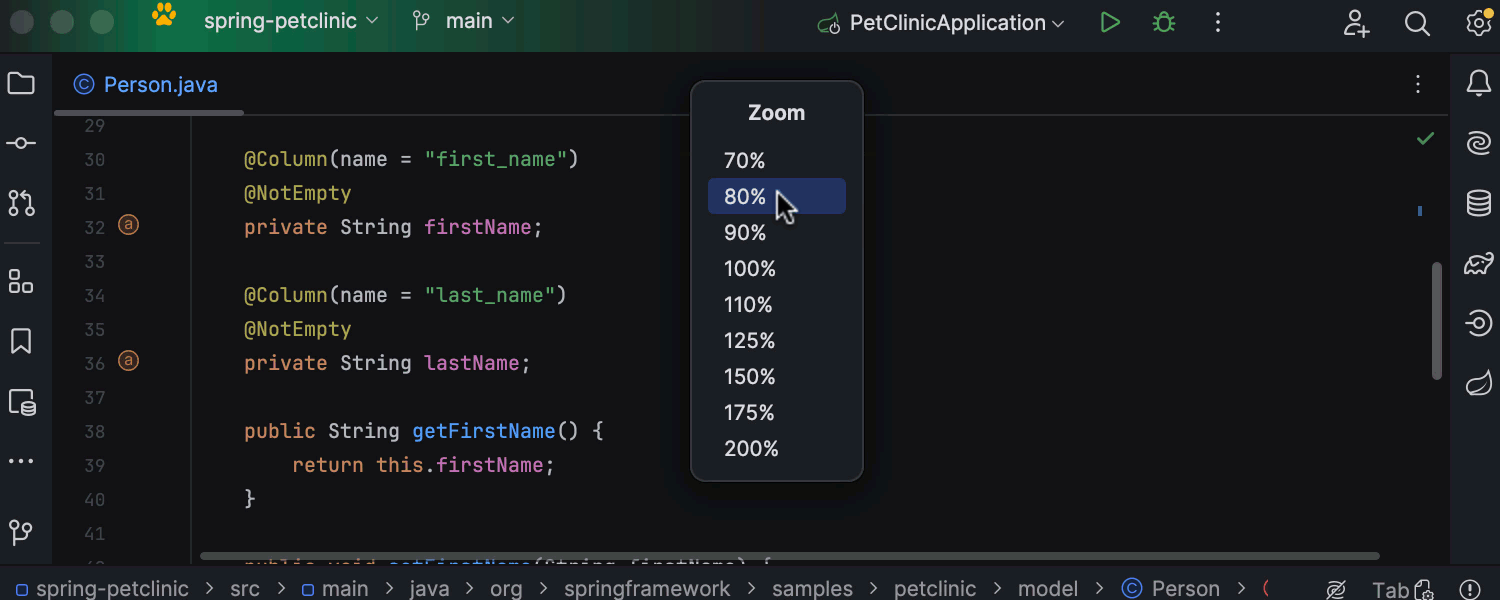1500x600 pixels.
Task: Choose 150% zoom level
Action: click(750, 377)
